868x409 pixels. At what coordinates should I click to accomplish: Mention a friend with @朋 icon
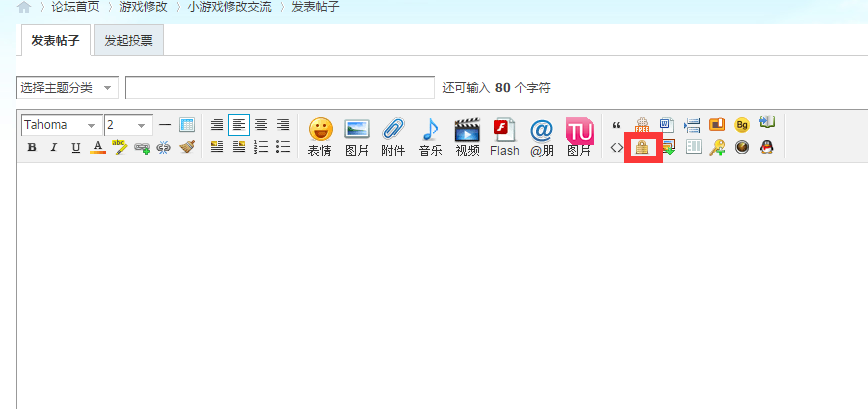(541, 136)
